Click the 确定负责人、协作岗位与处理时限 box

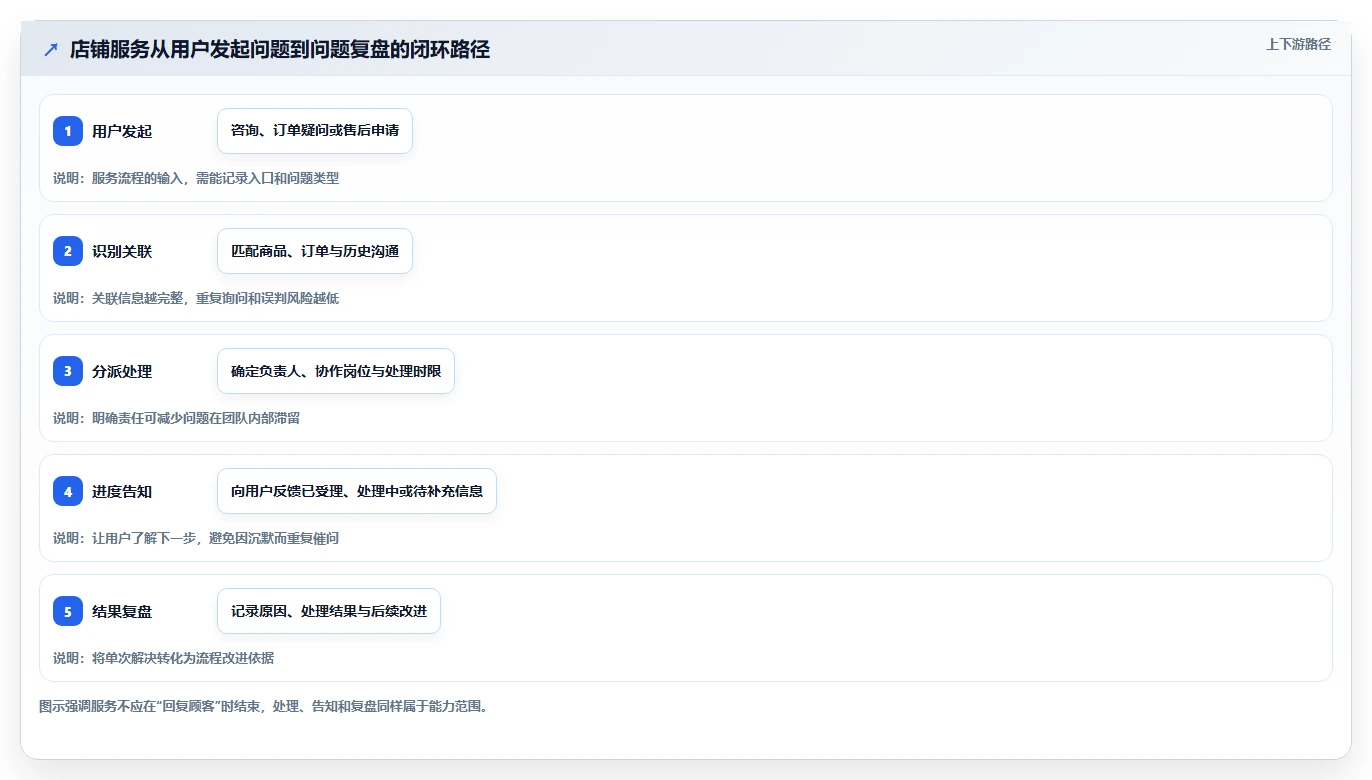coord(336,371)
